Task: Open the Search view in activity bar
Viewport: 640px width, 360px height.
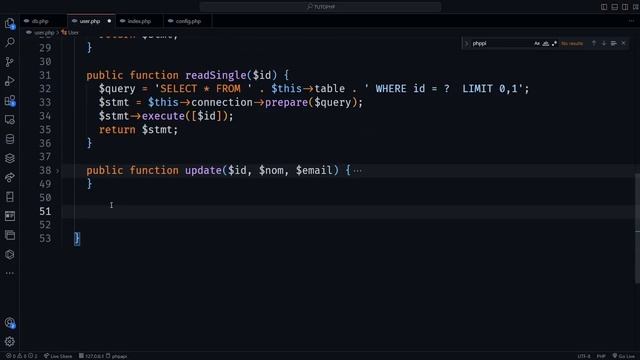Action: [x=10, y=42]
